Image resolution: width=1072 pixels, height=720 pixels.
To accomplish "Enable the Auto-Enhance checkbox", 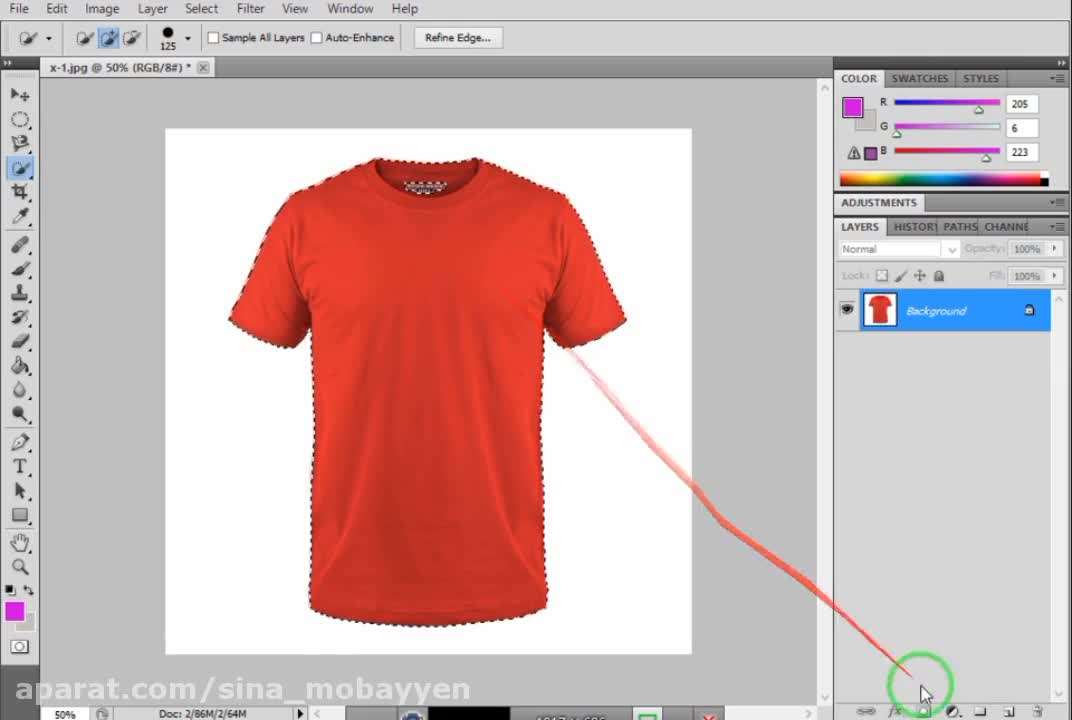I will (x=317, y=38).
